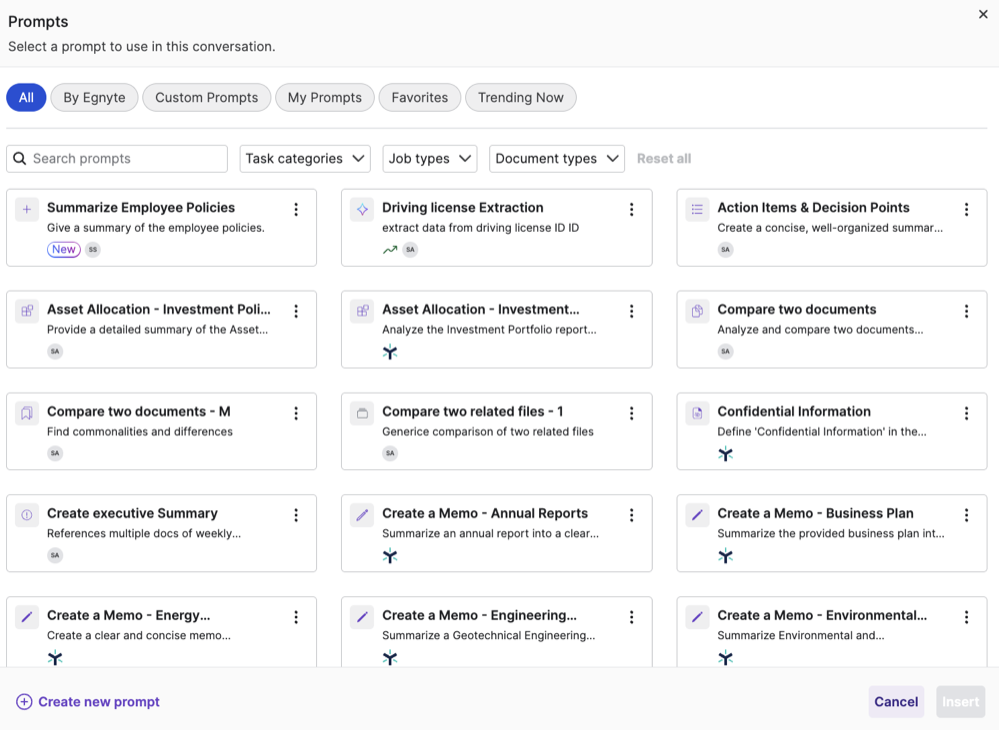Open three-dot menu for Summarize Employee Policies
Viewport: 999px width, 730px height.
click(296, 210)
